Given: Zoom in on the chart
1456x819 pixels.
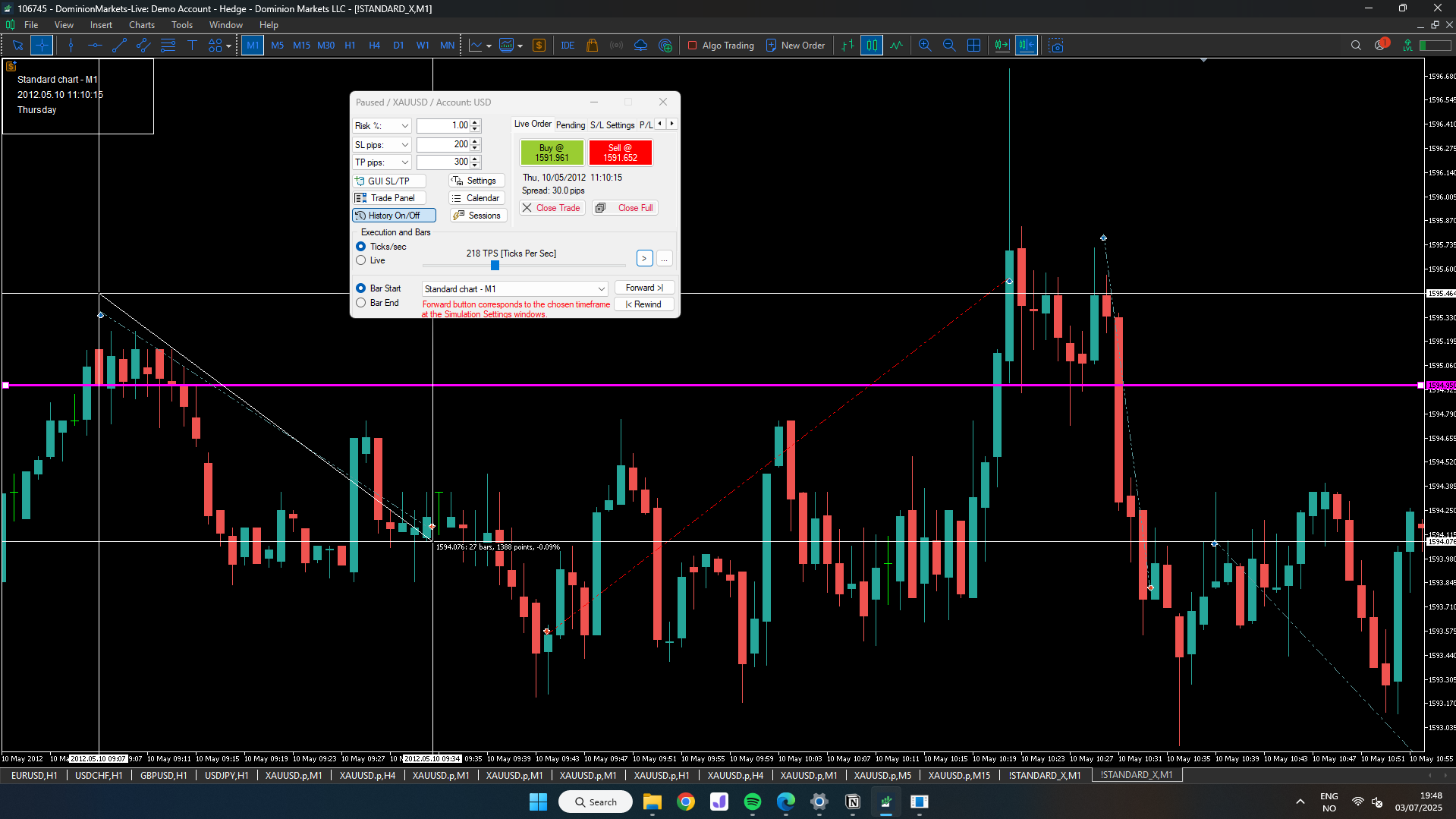Looking at the screenshot, I should pyautogui.click(x=925, y=46).
